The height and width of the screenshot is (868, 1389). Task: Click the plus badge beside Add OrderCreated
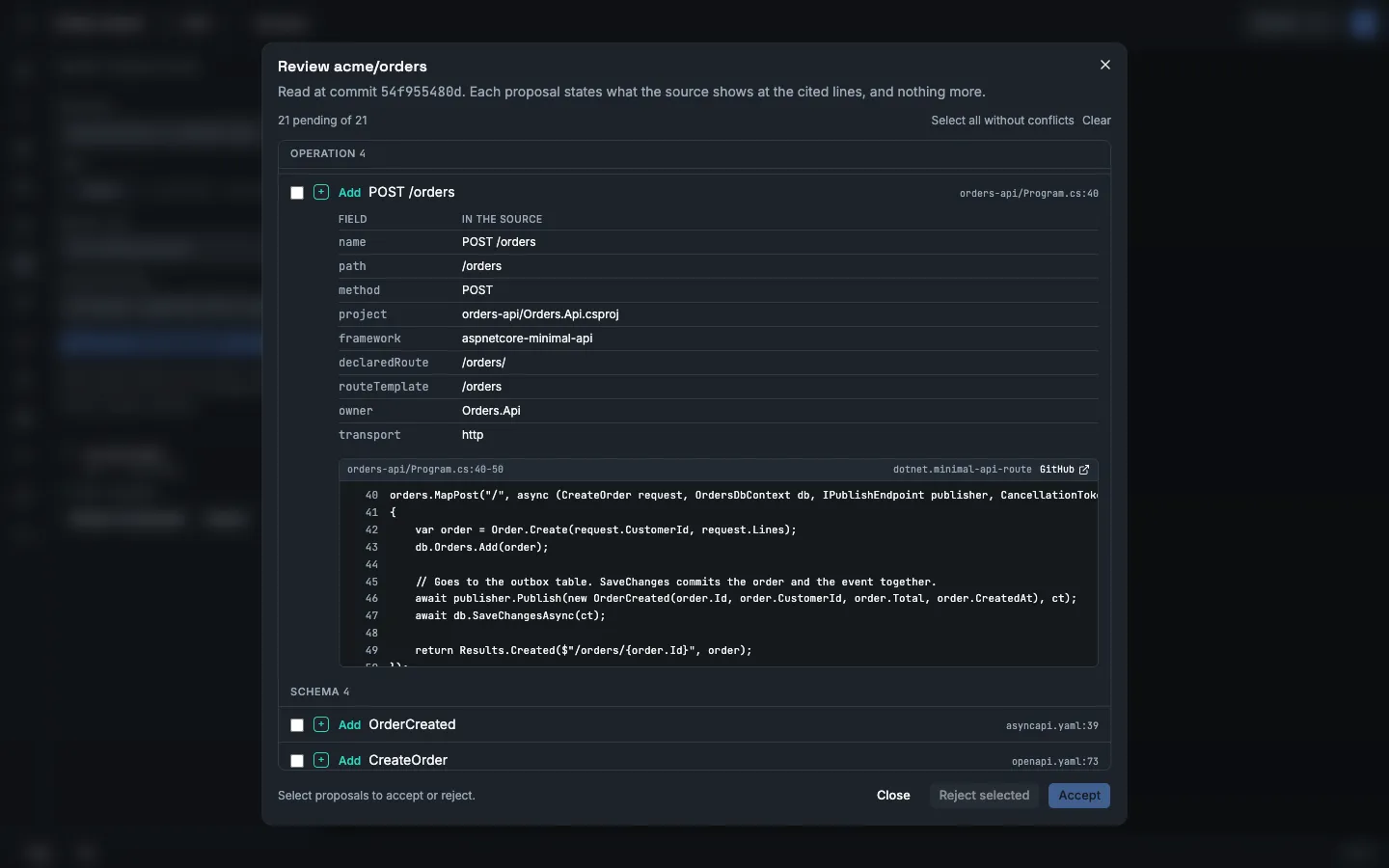321,724
